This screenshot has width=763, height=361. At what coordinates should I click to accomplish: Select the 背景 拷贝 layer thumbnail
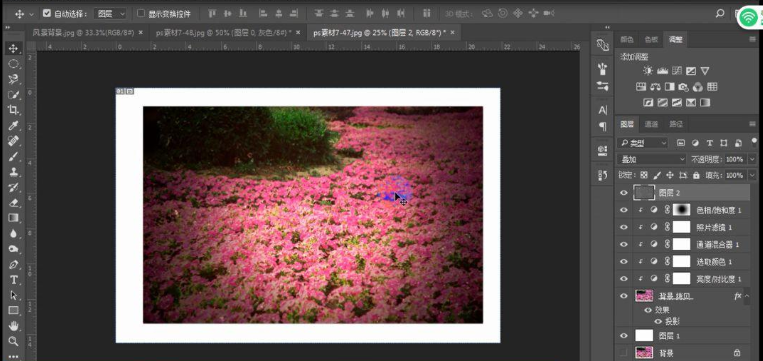coord(644,296)
